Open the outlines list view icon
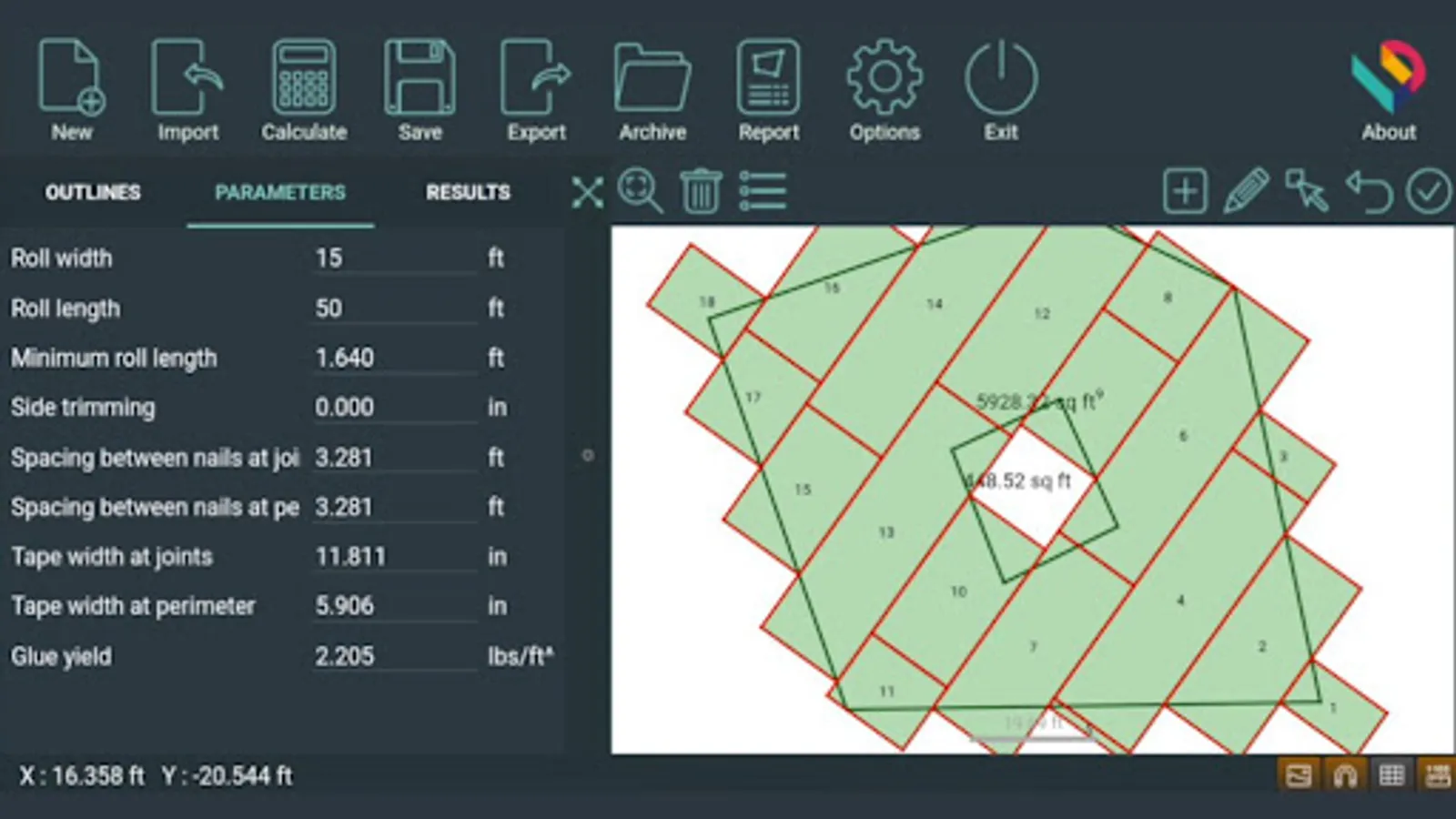The width and height of the screenshot is (1456, 819). 763,191
